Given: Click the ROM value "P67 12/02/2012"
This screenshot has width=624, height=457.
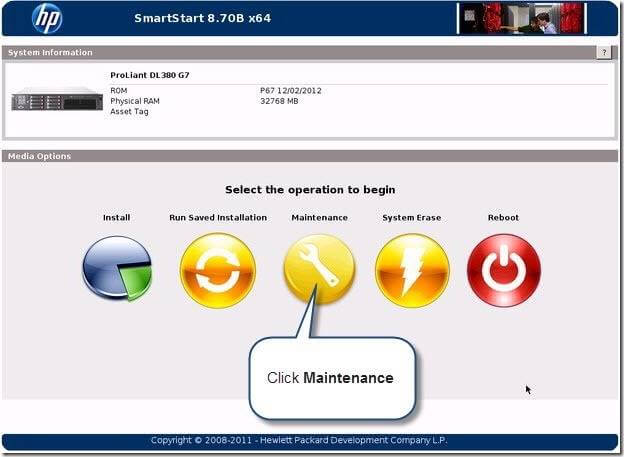Looking at the screenshot, I should click(x=291, y=90).
